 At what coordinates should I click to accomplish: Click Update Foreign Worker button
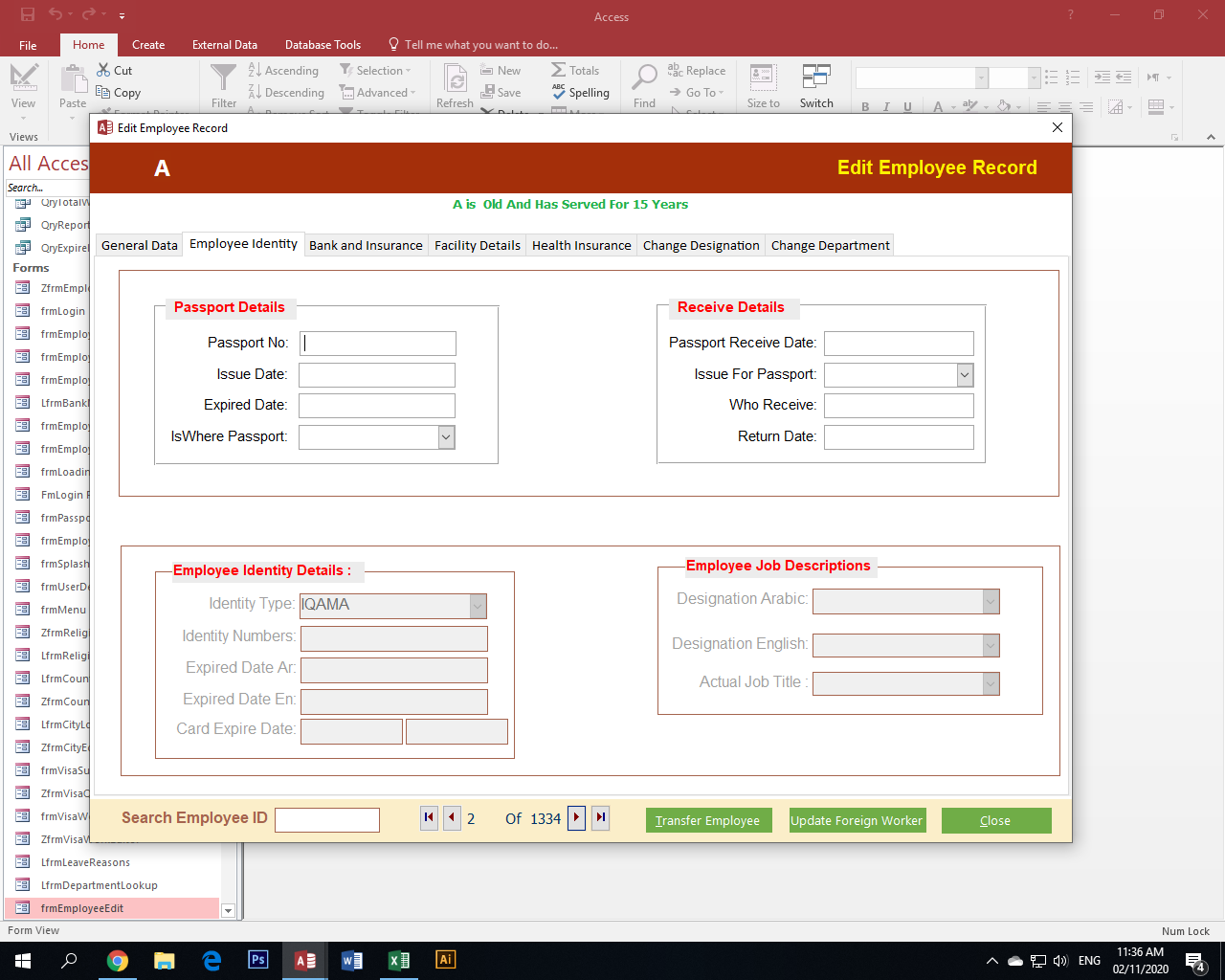pos(857,820)
